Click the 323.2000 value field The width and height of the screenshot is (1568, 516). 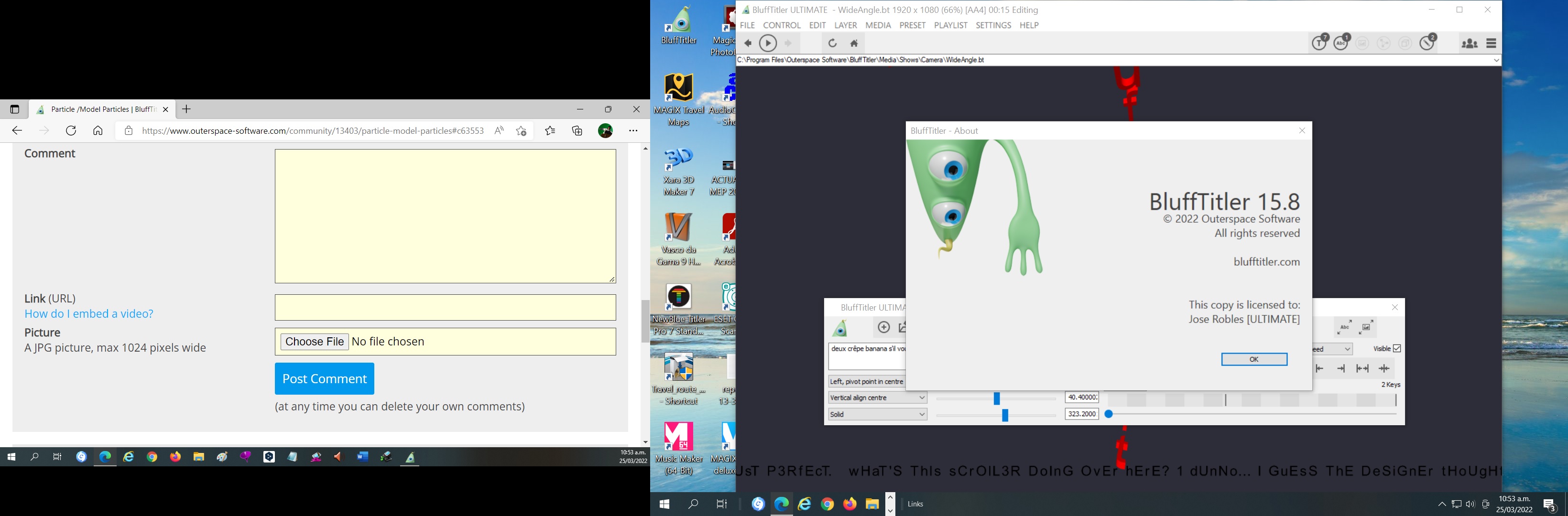1082,414
